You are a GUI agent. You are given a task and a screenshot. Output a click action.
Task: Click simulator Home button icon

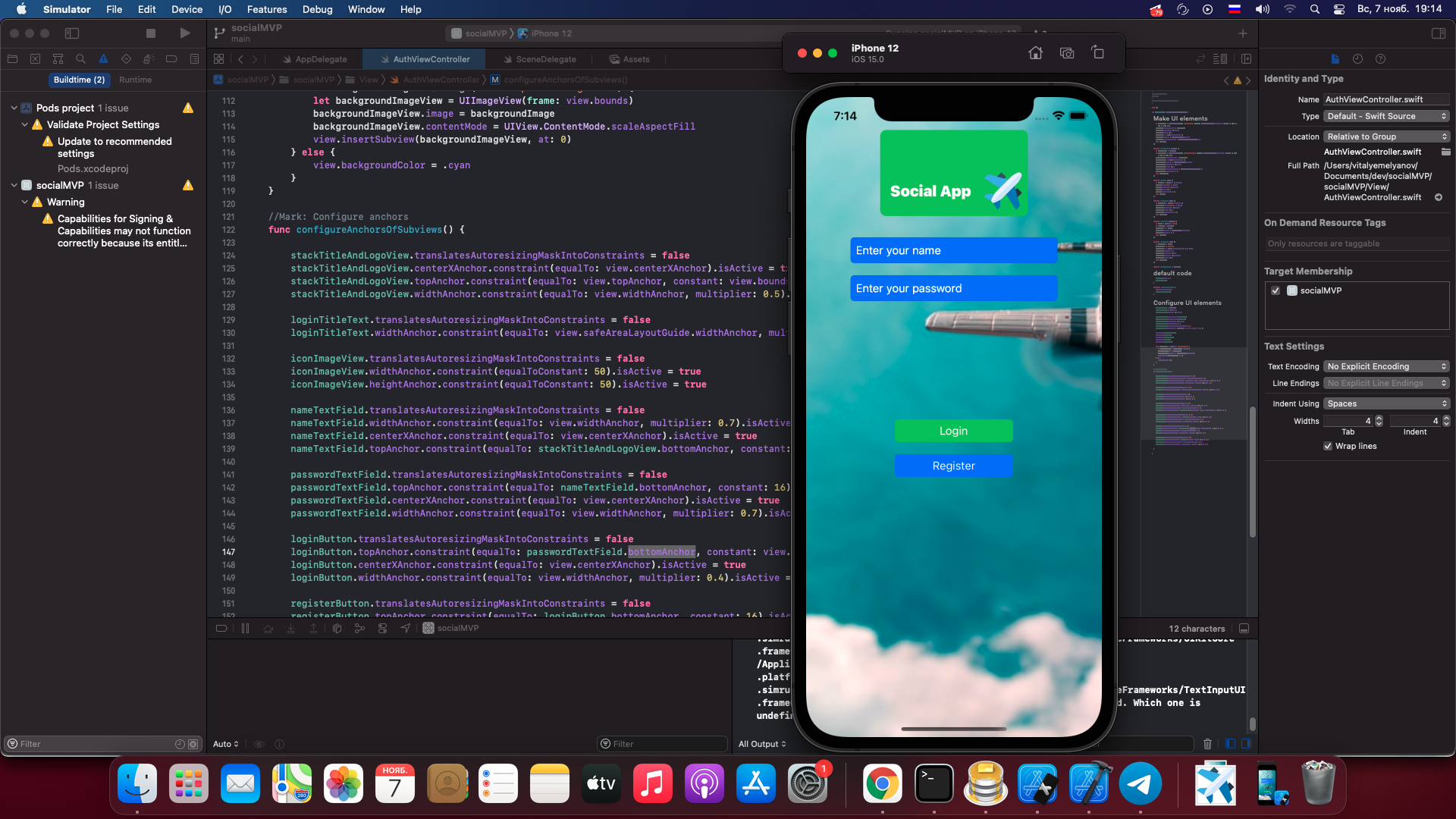[x=1035, y=53]
